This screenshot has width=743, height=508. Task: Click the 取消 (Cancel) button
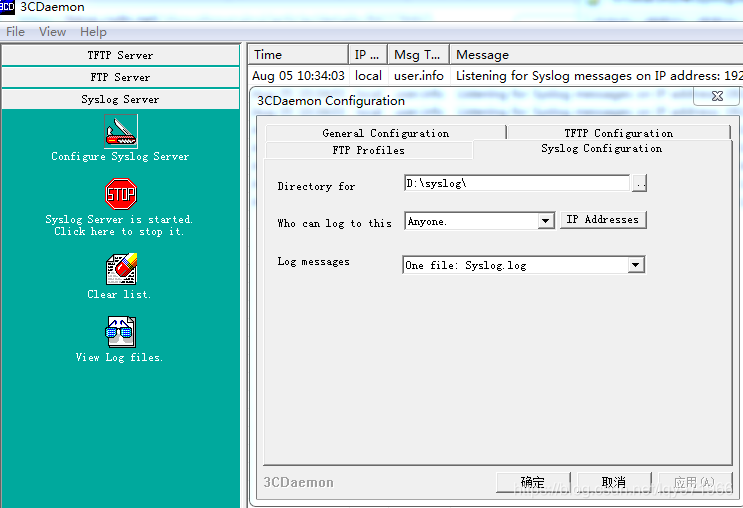point(614,482)
